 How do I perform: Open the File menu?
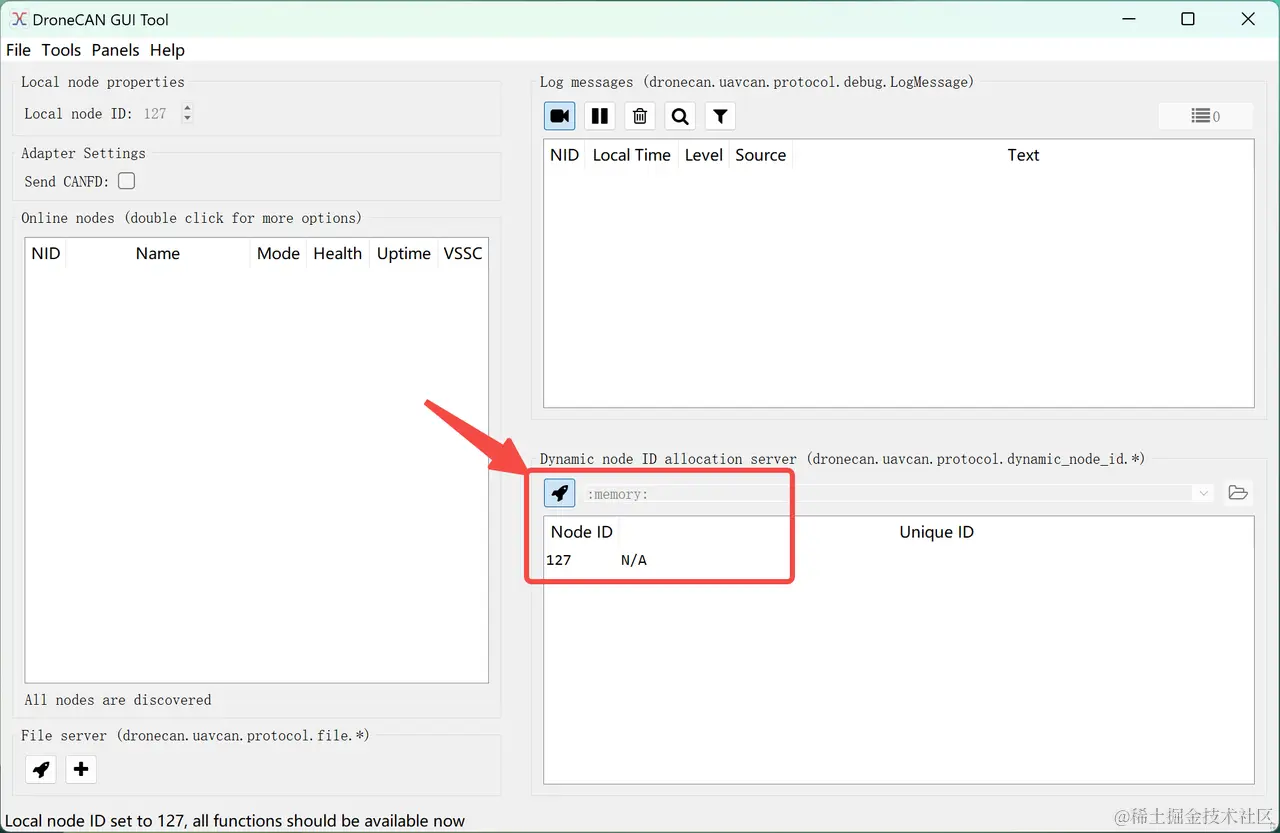coord(18,50)
